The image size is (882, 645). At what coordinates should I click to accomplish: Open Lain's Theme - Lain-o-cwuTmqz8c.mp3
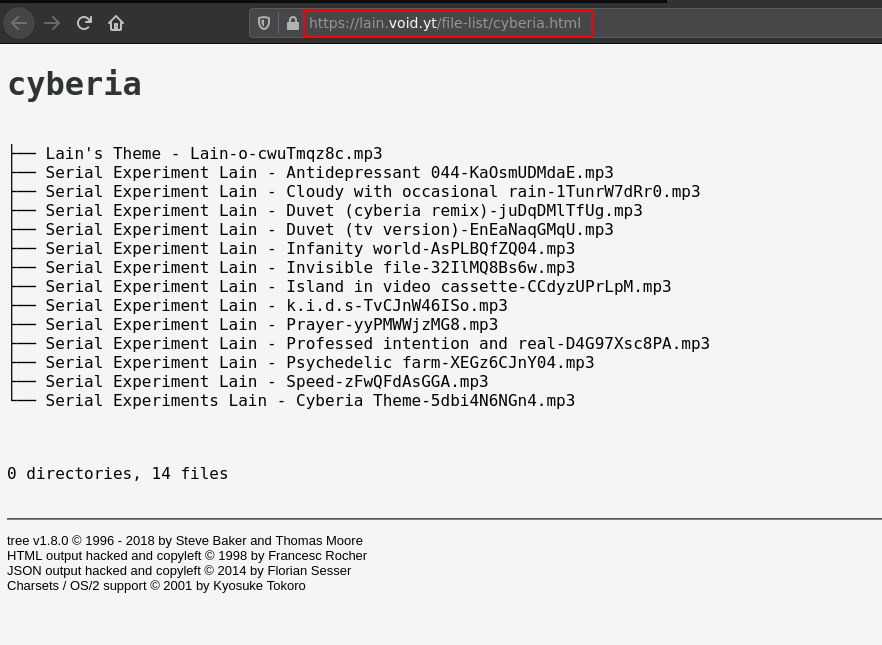(214, 154)
